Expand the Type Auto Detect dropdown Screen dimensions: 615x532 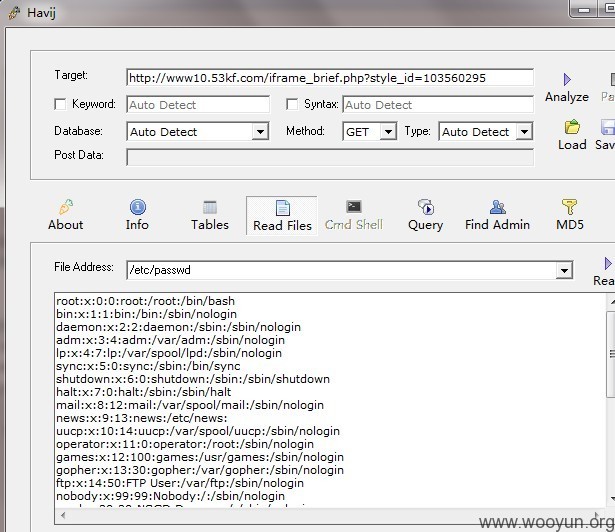524,131
